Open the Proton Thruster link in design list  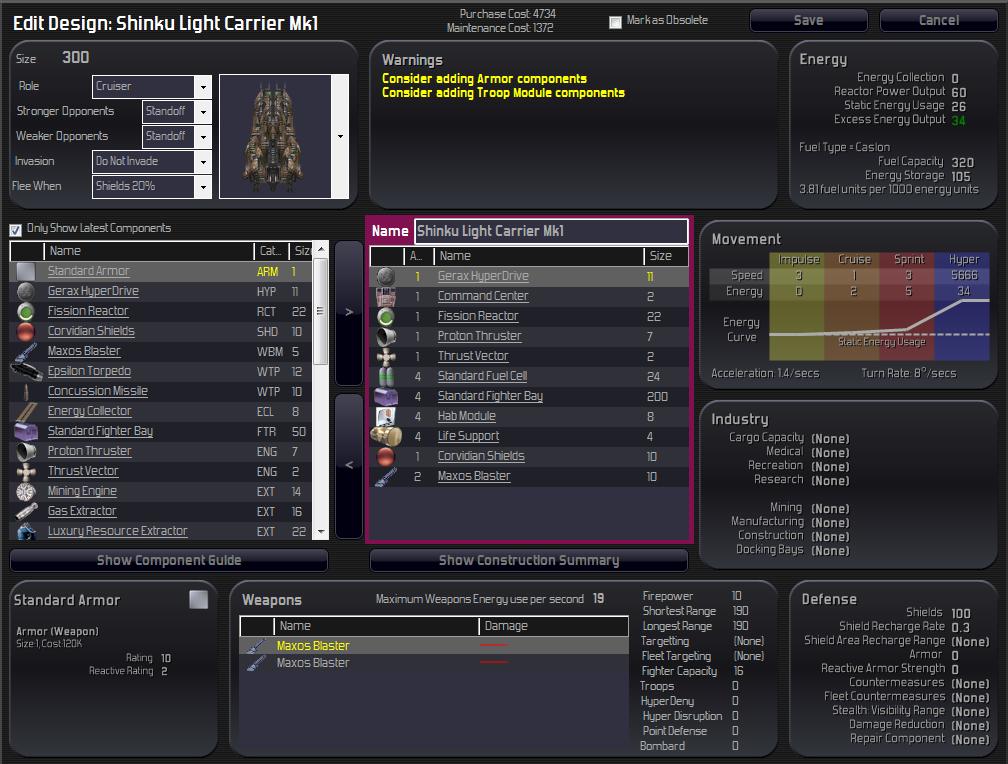[480, 336]
